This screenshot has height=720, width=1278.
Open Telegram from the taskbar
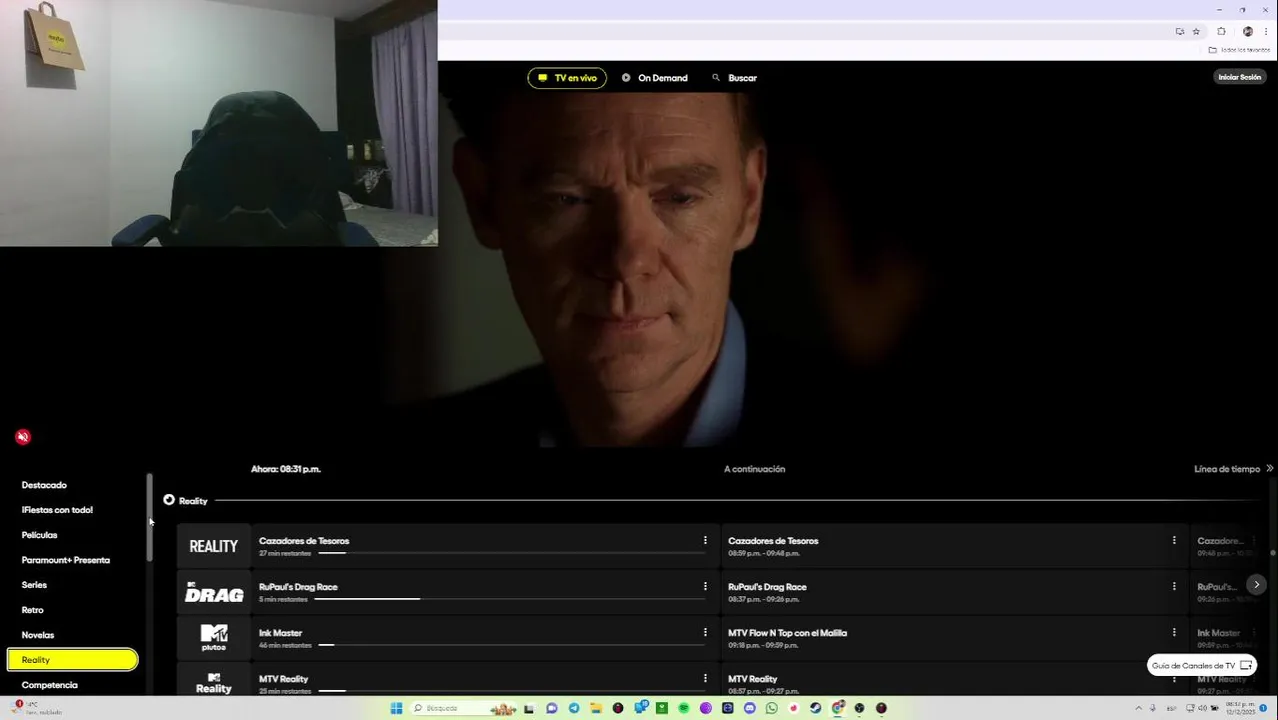[x=574, y=708]
